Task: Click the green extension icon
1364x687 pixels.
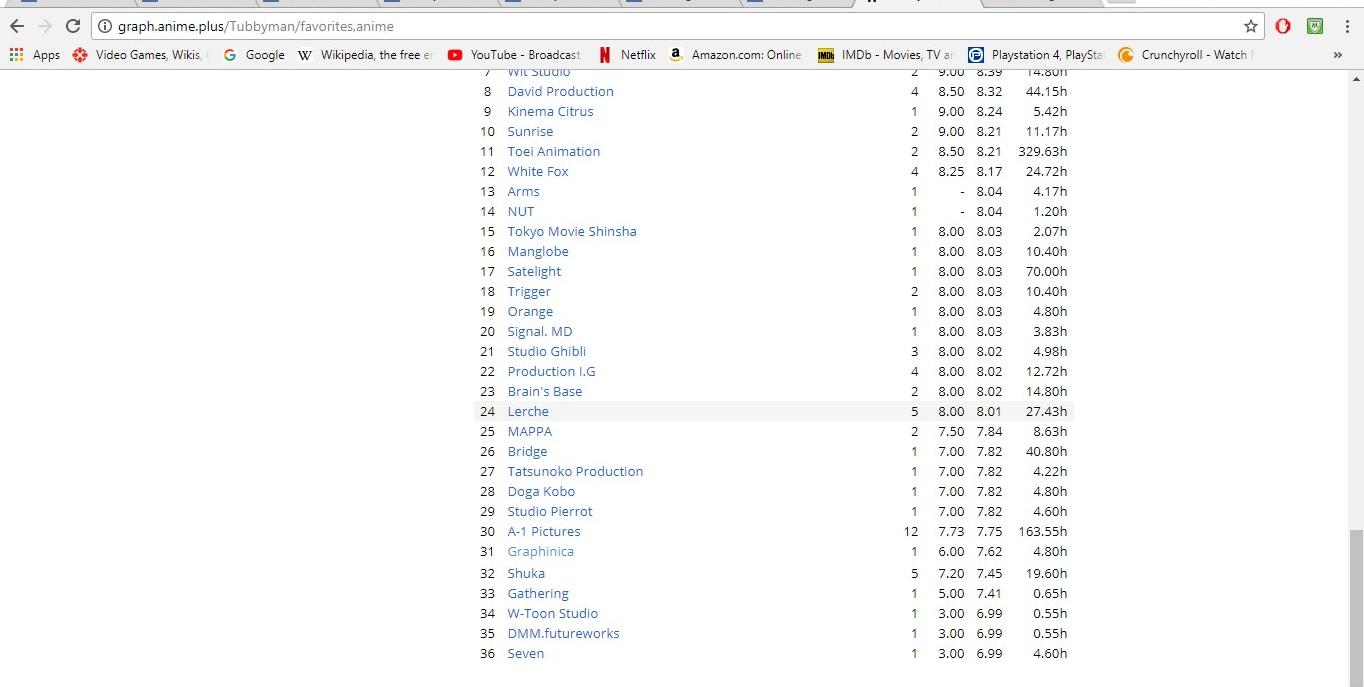Action: pyautogui.click(x=1316, y=26)
